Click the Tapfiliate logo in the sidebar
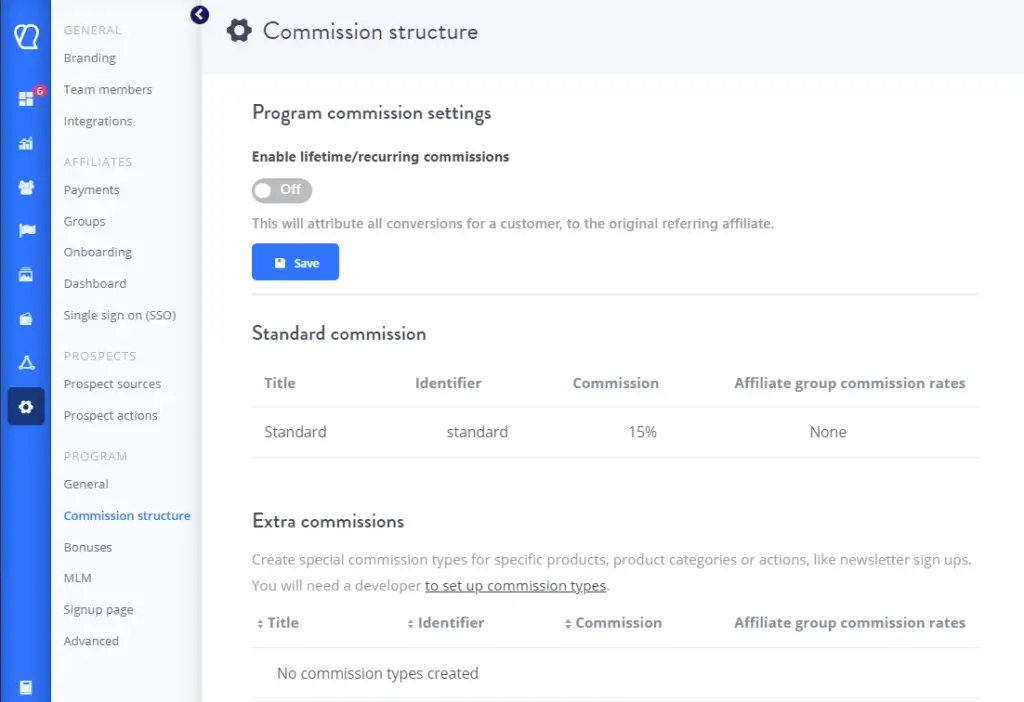1024x702 pixels. [25, 37]
